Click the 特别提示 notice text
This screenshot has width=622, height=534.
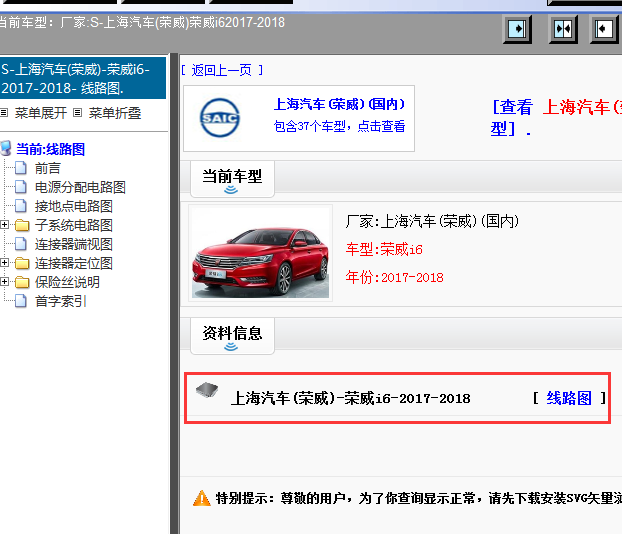click(419, 498)
